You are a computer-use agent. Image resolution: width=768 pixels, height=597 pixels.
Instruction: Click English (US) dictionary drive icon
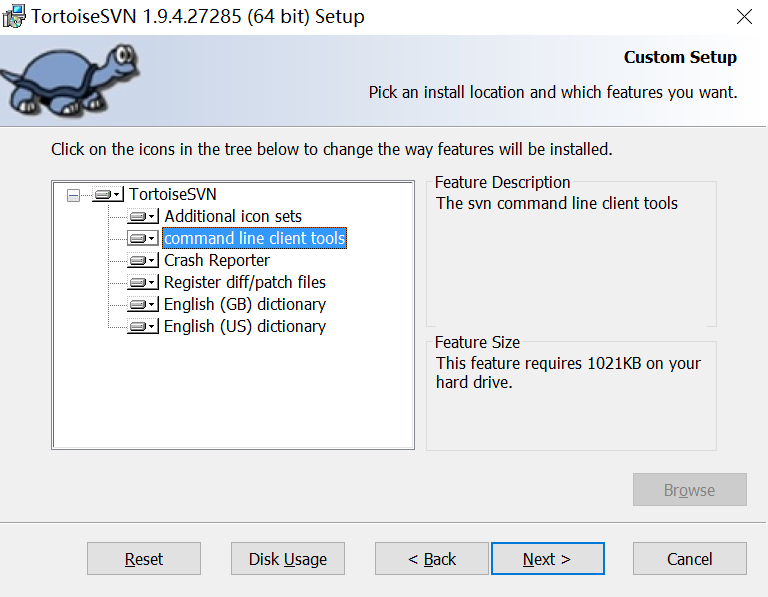143,326
